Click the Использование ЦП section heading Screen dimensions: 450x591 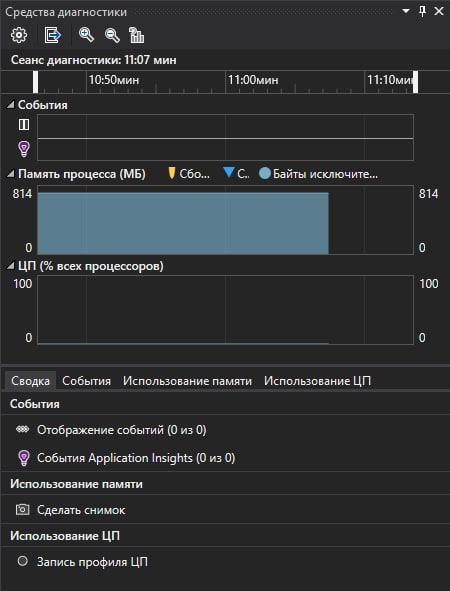65,536
